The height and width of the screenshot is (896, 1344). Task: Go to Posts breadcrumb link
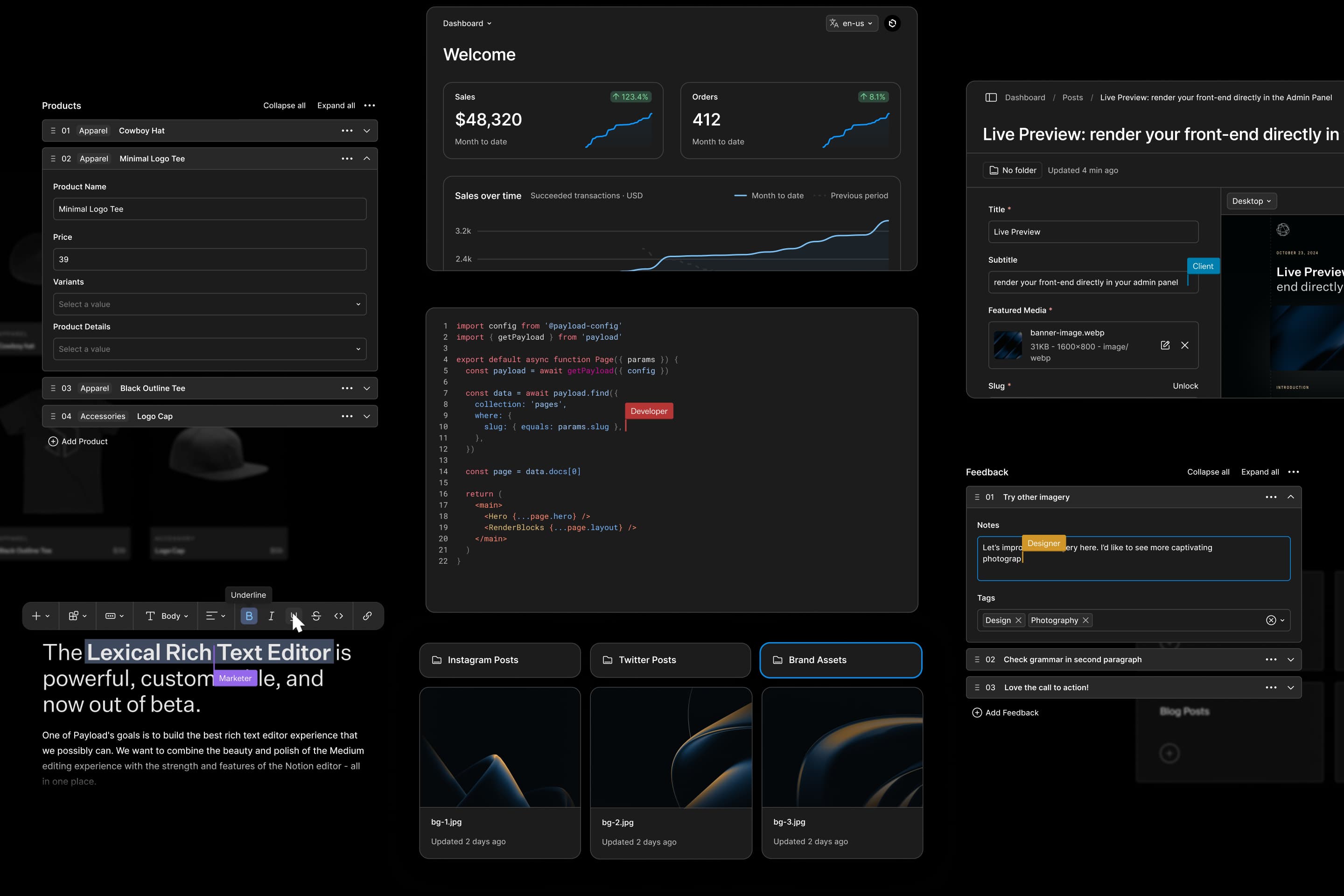pyautogui.click(x=1072, y=98)
